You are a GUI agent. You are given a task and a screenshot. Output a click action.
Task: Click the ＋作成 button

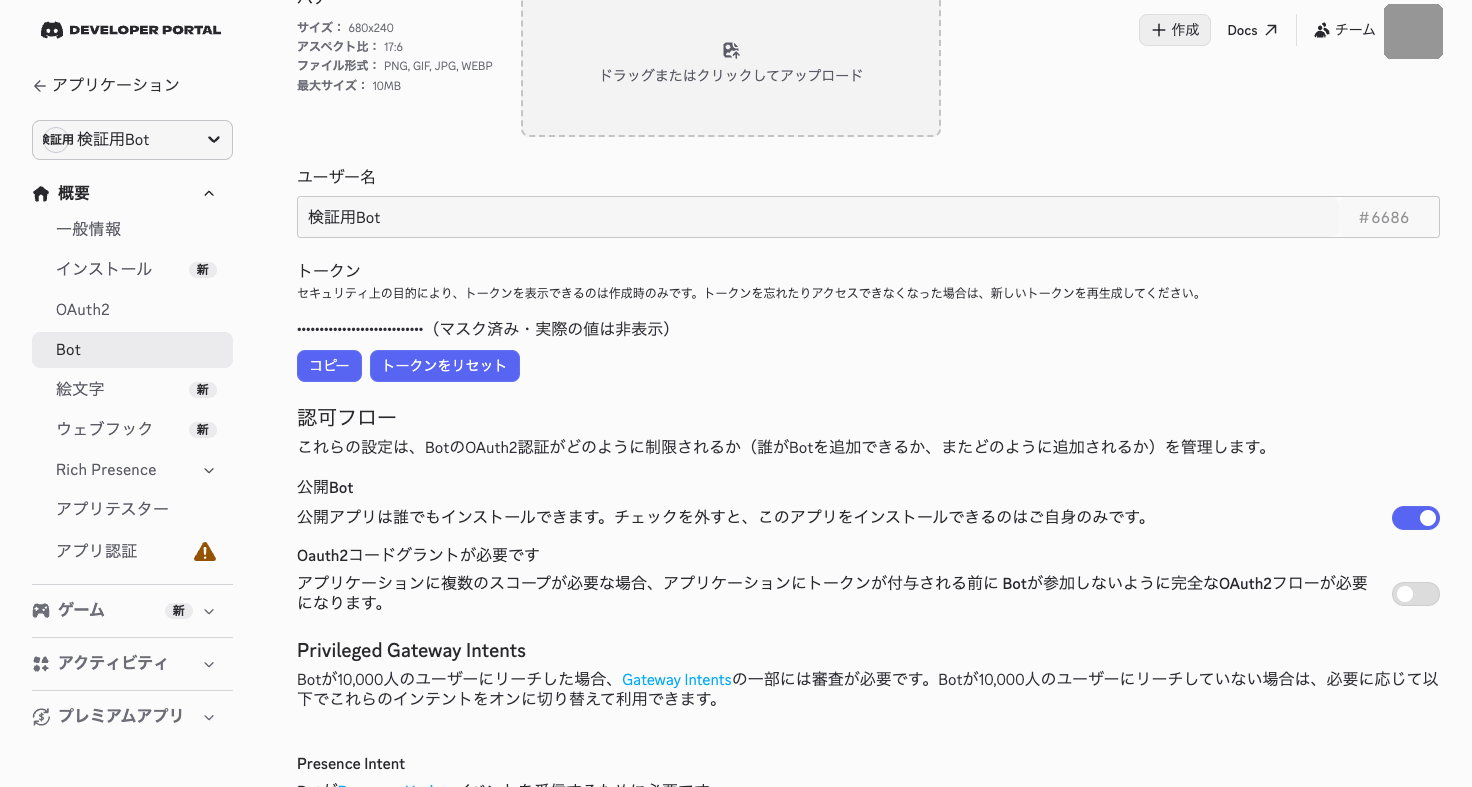point(1175,30)
